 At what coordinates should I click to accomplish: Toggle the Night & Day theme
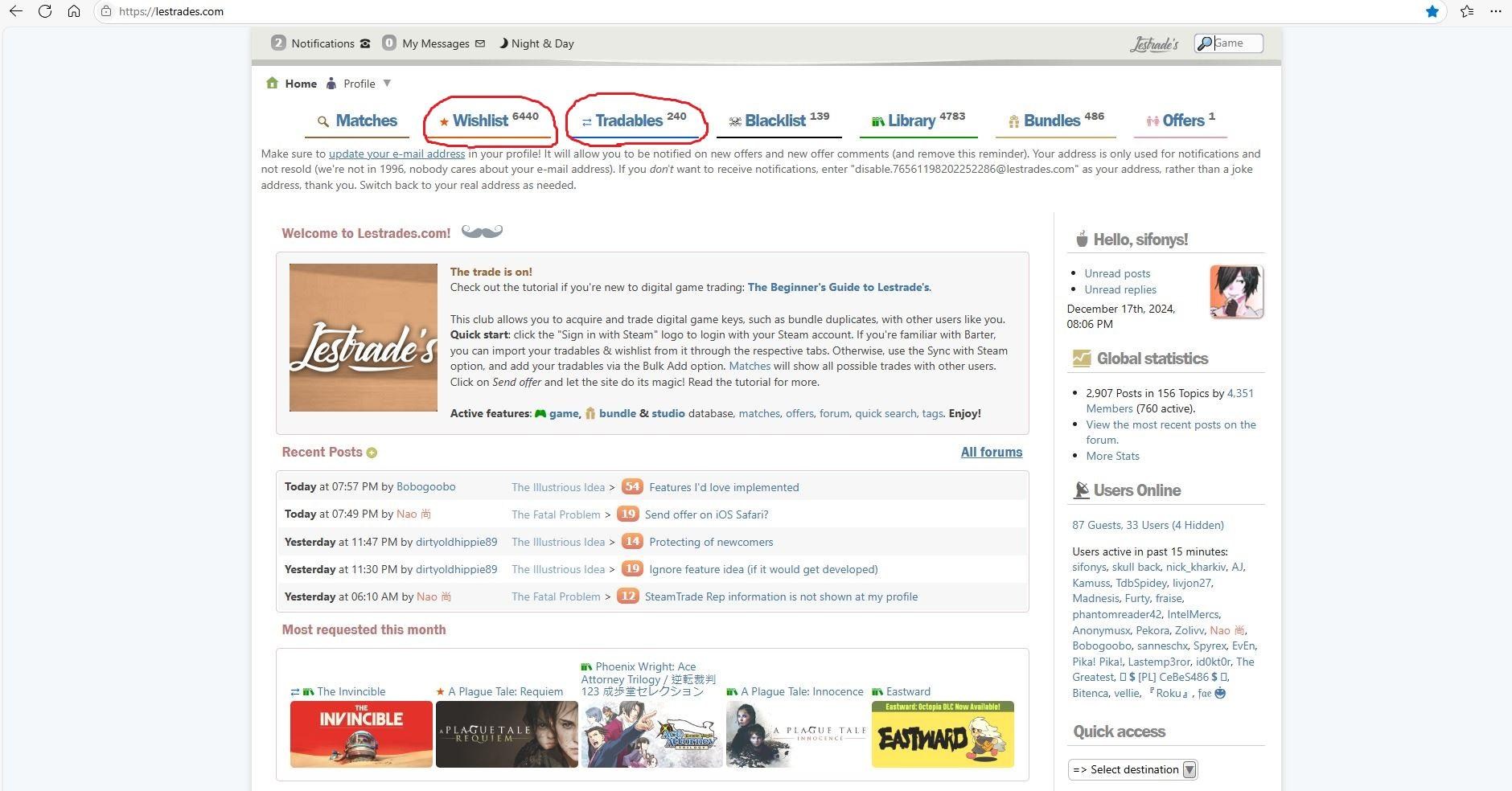coord(536,43)
